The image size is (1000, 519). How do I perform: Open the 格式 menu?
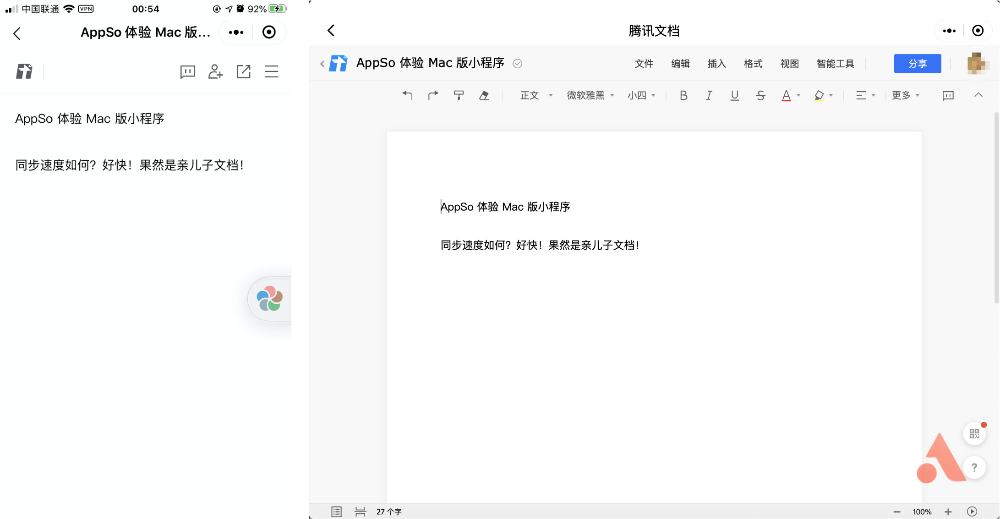coord(753,63)
